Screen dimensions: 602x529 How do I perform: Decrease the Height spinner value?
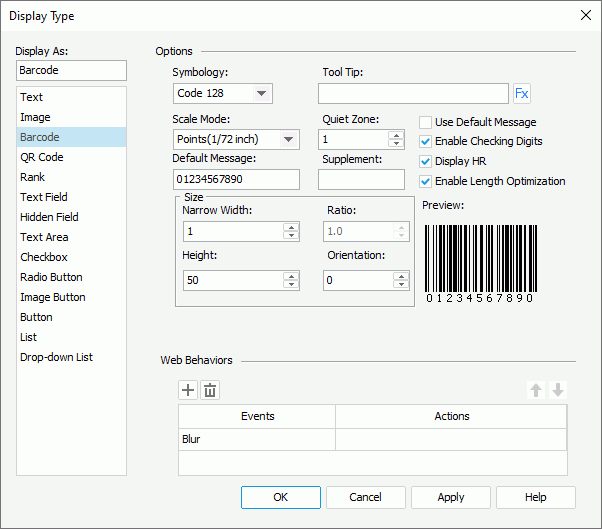(291, 285)
